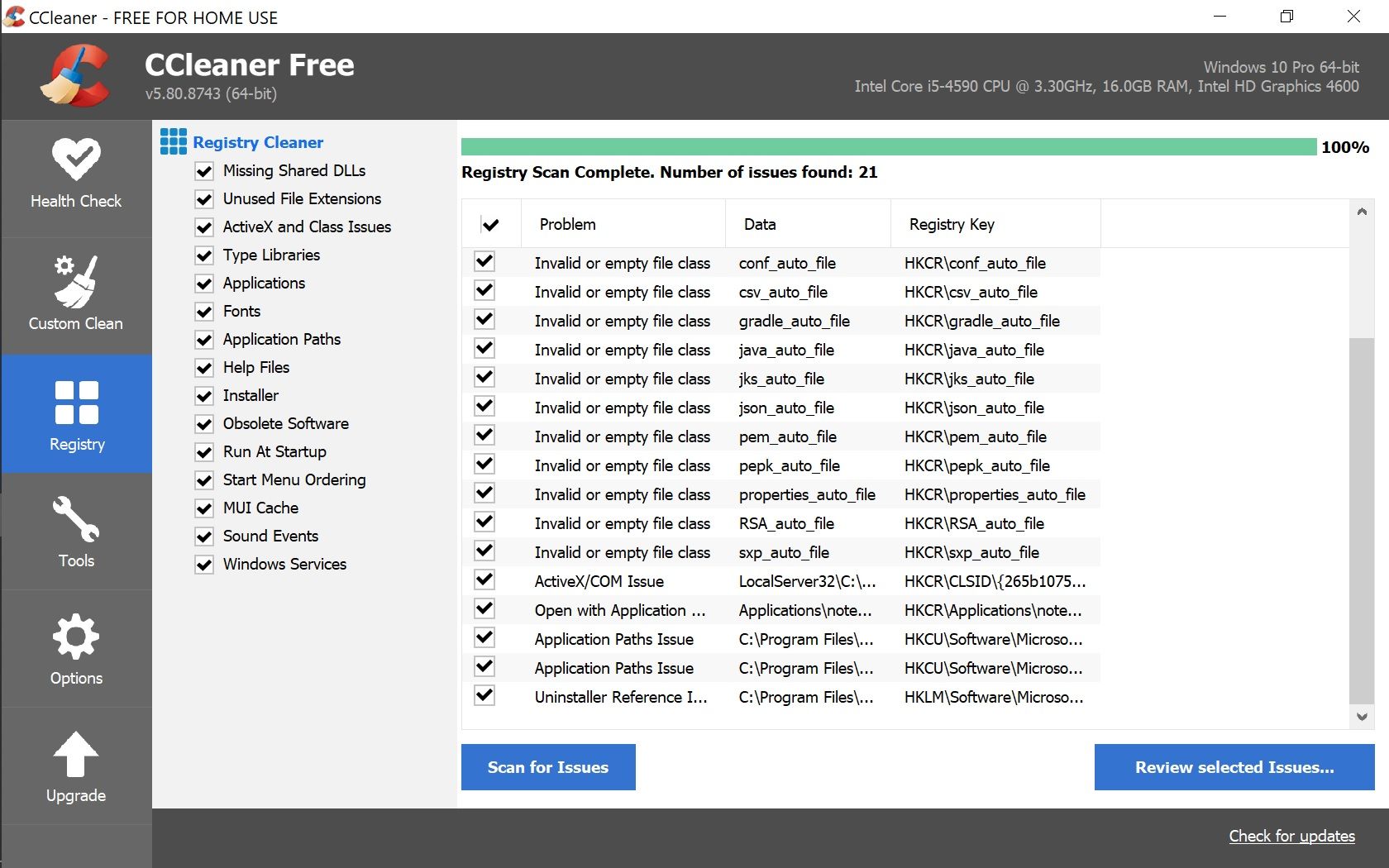Click the green scan progress bar

(x=889, y=147)
